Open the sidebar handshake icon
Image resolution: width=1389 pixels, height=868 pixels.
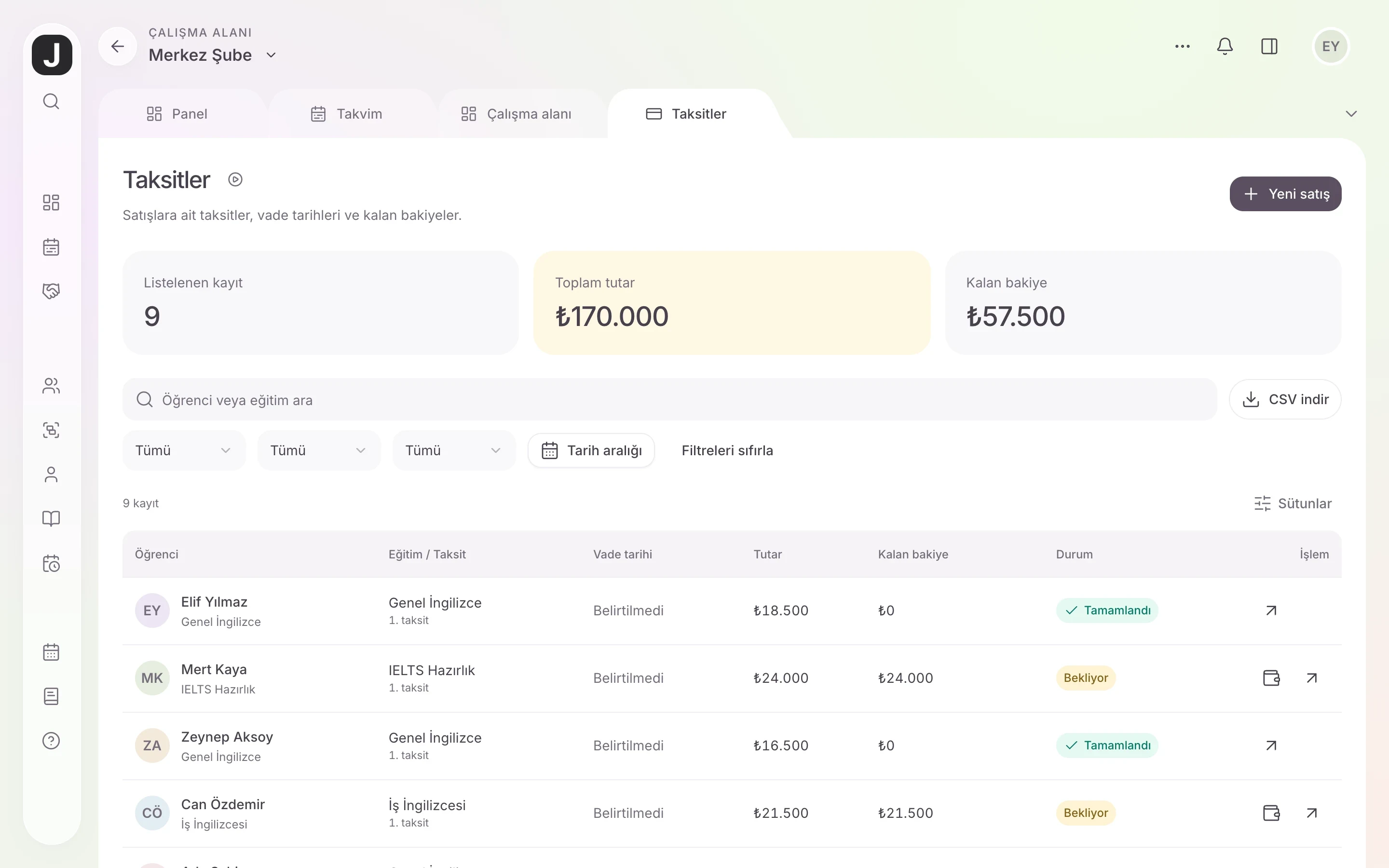(51, 291)
